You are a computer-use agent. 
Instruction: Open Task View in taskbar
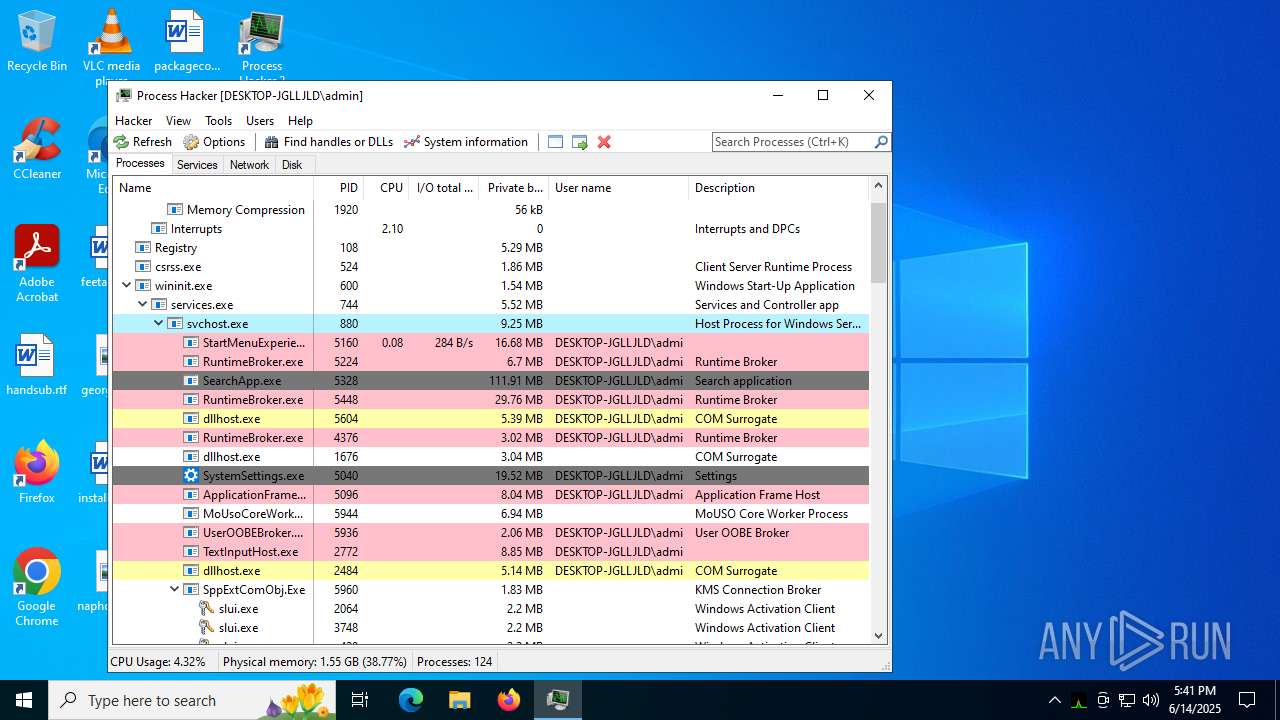click(361, 700)
